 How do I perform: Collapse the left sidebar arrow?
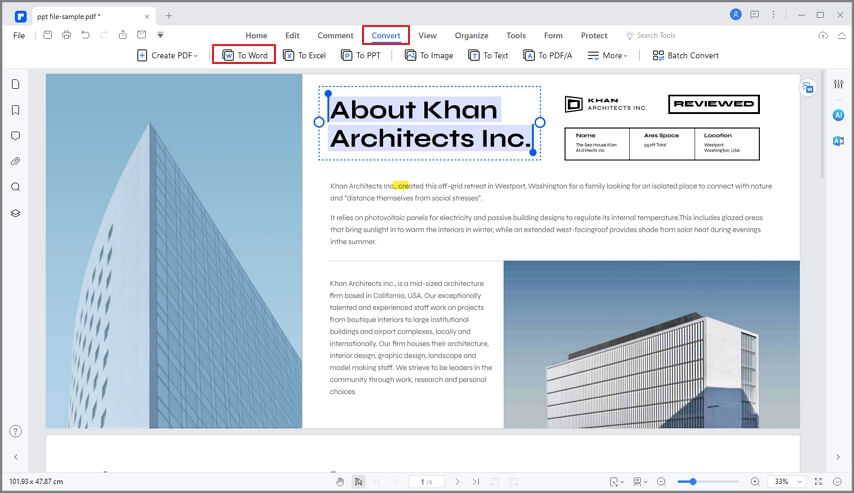pos(16,457)
